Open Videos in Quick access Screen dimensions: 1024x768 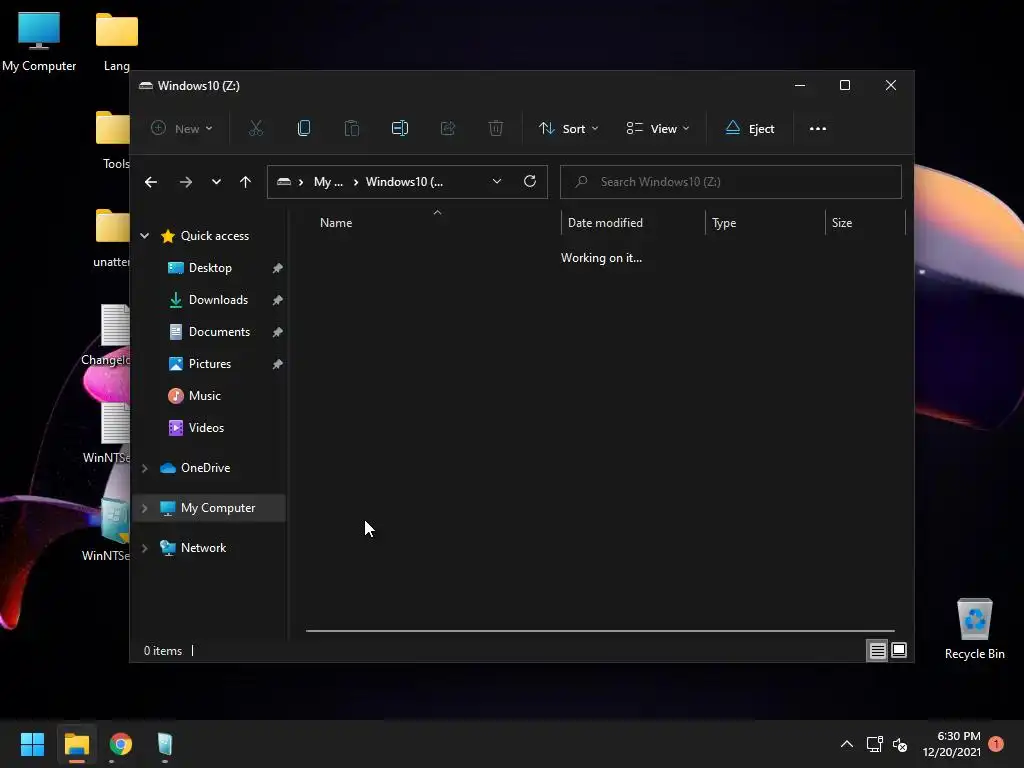(x=206, y=428)
